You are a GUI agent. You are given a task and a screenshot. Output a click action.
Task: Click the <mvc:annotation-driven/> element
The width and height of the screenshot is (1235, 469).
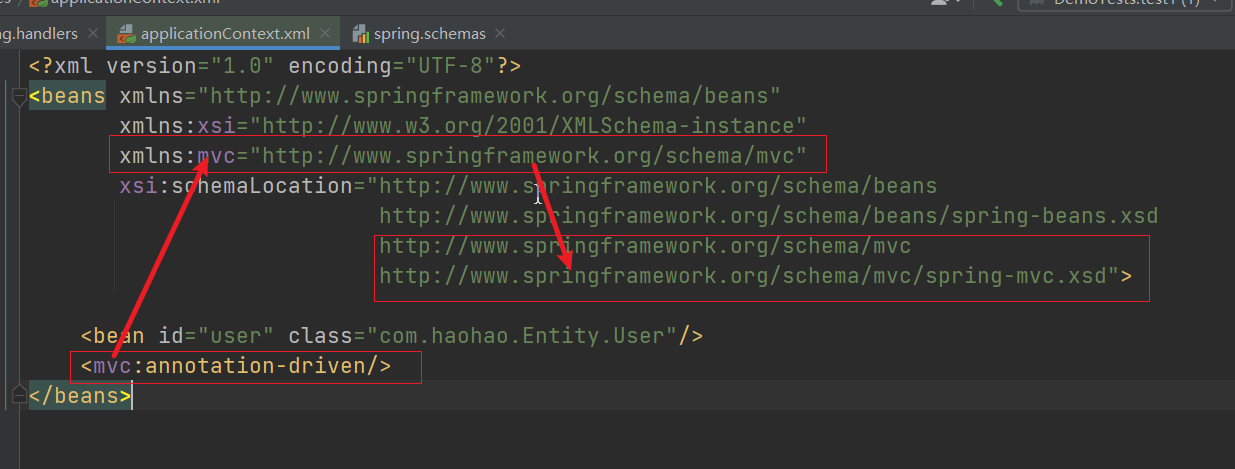(x=236, y=366)
